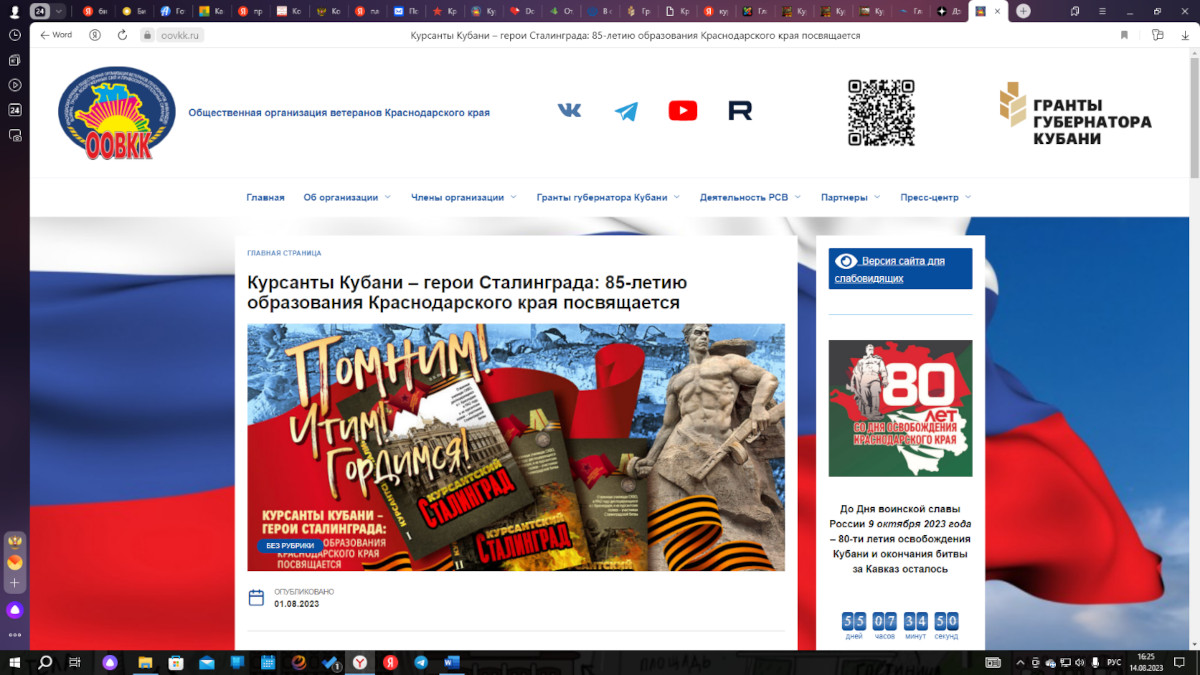The image size is (1200, 675).
Task: Open the VK social network icon
Action: tap(569, 110)
